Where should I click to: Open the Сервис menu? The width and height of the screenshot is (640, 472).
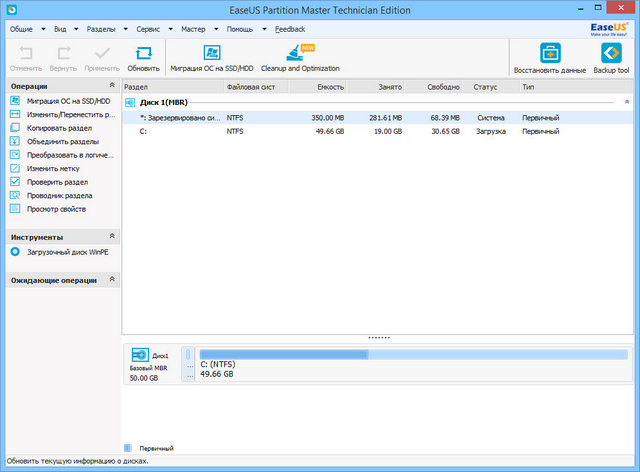[x=148, y=29]
